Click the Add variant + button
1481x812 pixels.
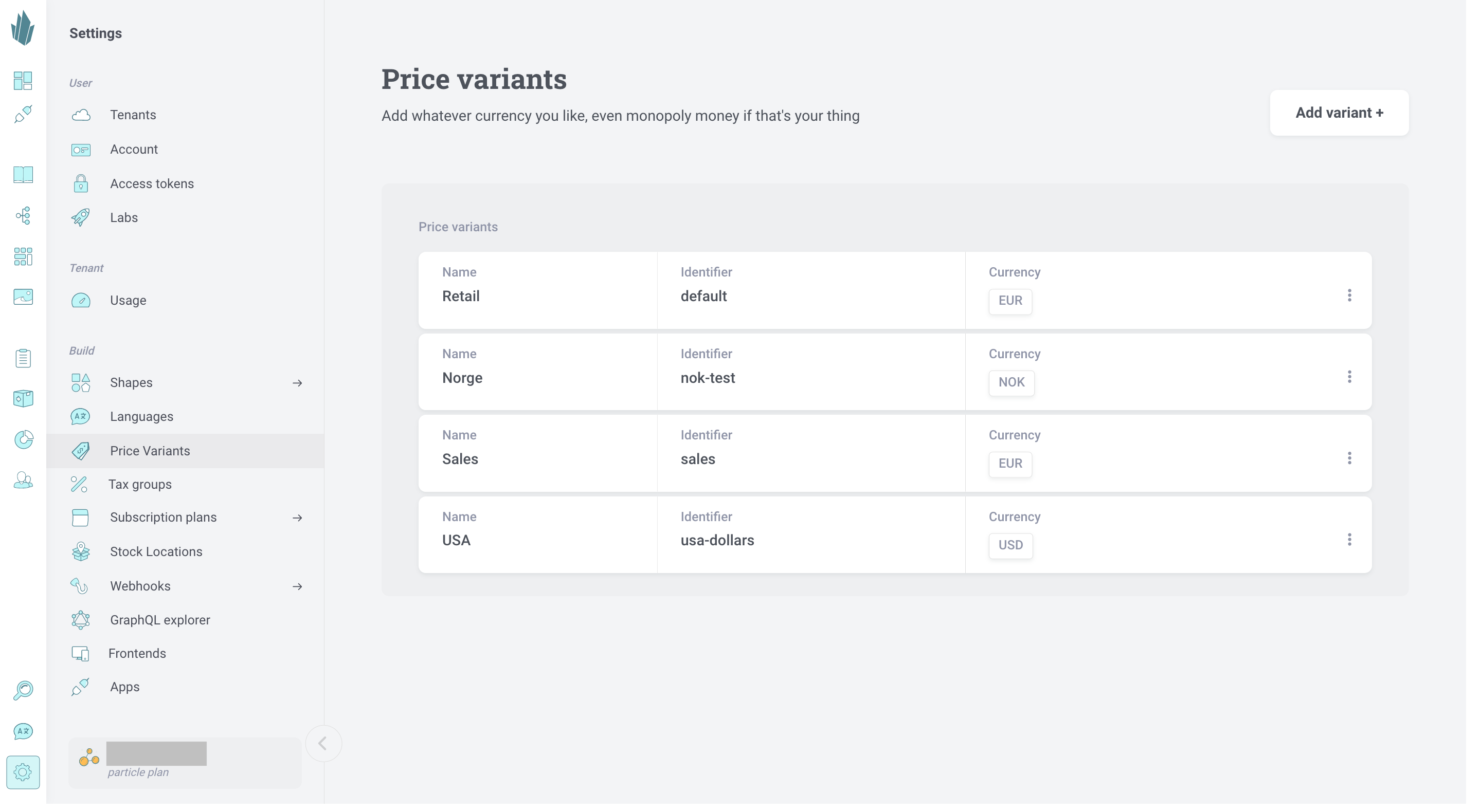click(1339, 113)
